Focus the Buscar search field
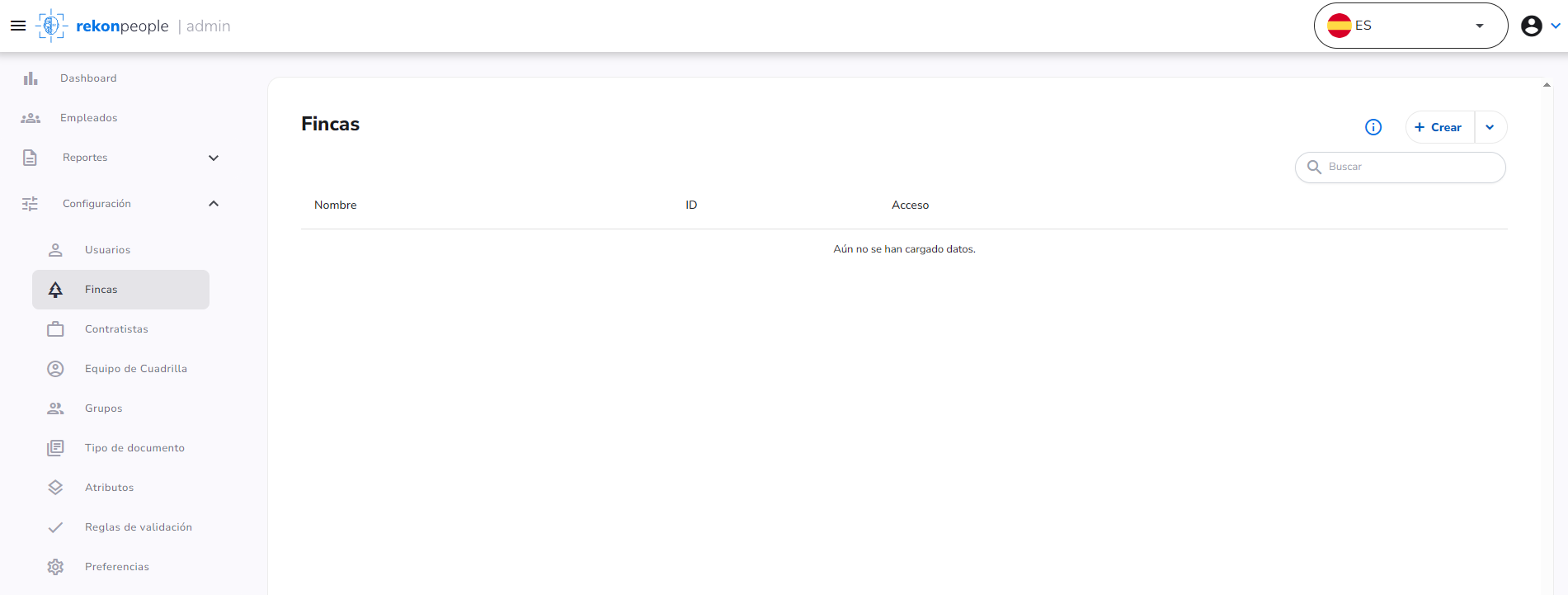 [1401, 168]
